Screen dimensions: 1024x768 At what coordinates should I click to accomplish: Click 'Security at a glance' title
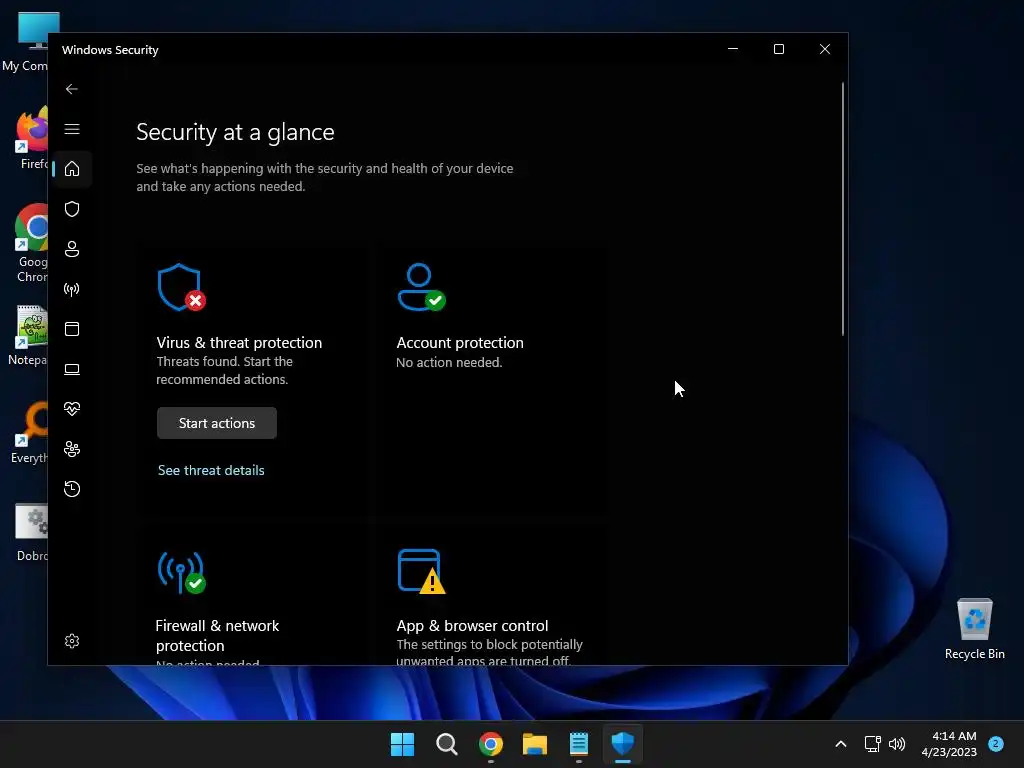(235, 133)
